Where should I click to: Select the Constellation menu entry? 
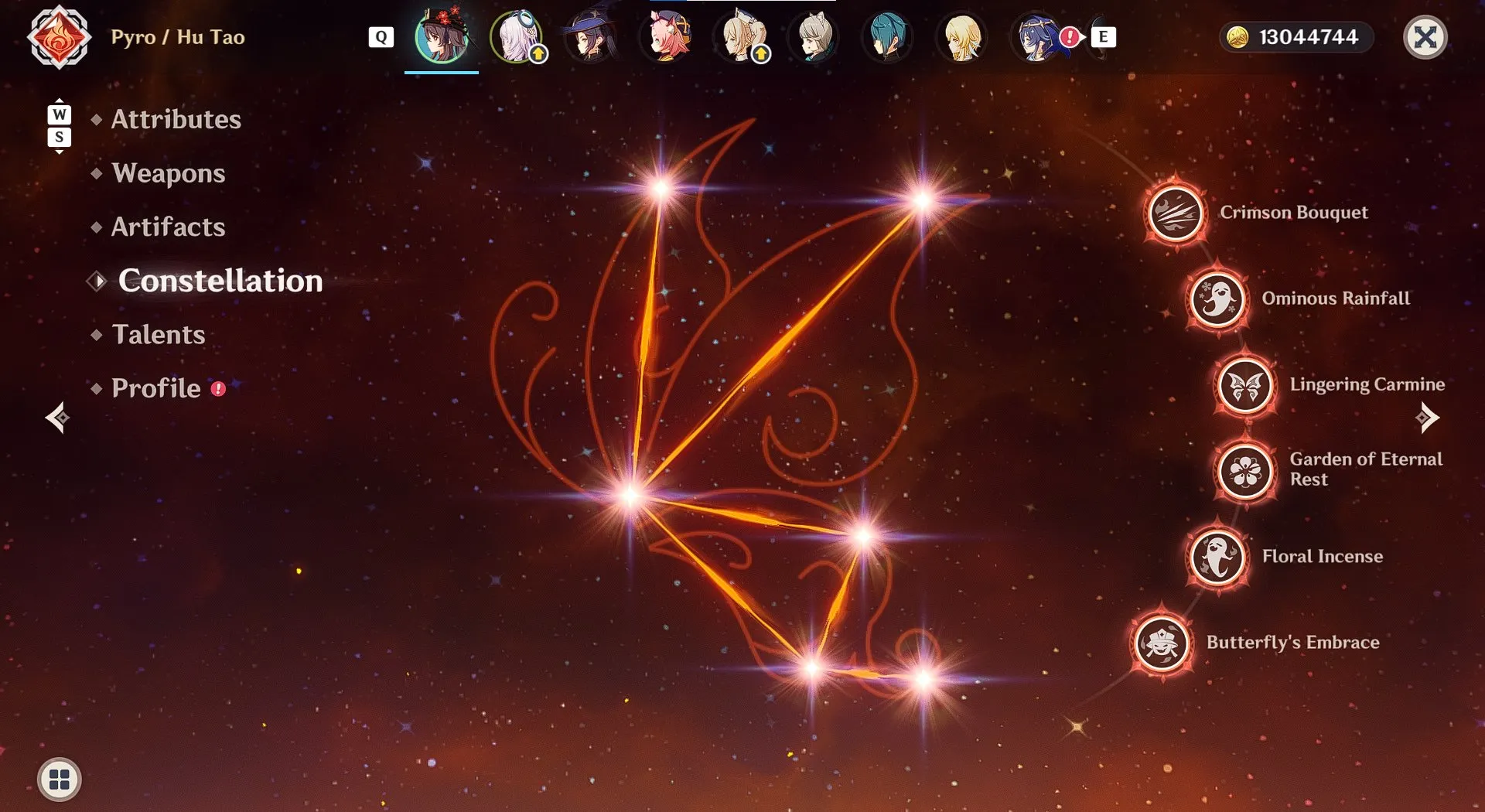220,281
